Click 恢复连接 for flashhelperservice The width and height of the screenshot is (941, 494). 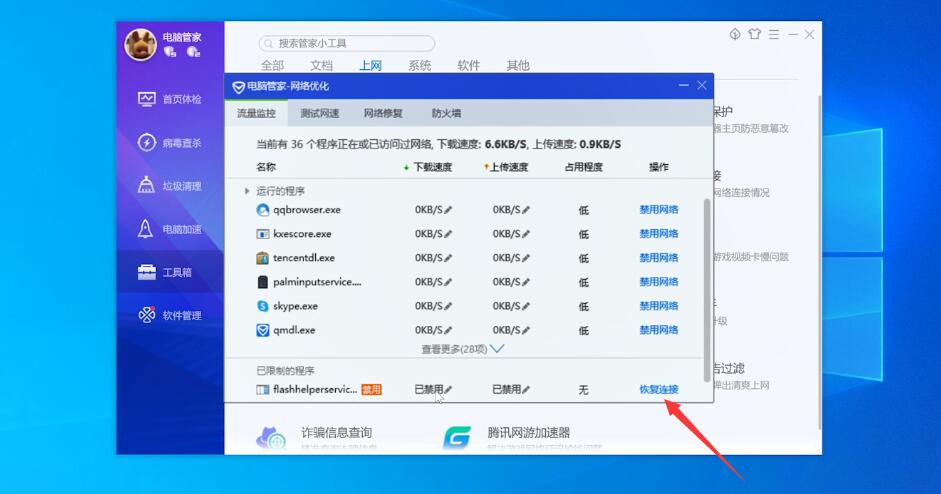[658, 390]
